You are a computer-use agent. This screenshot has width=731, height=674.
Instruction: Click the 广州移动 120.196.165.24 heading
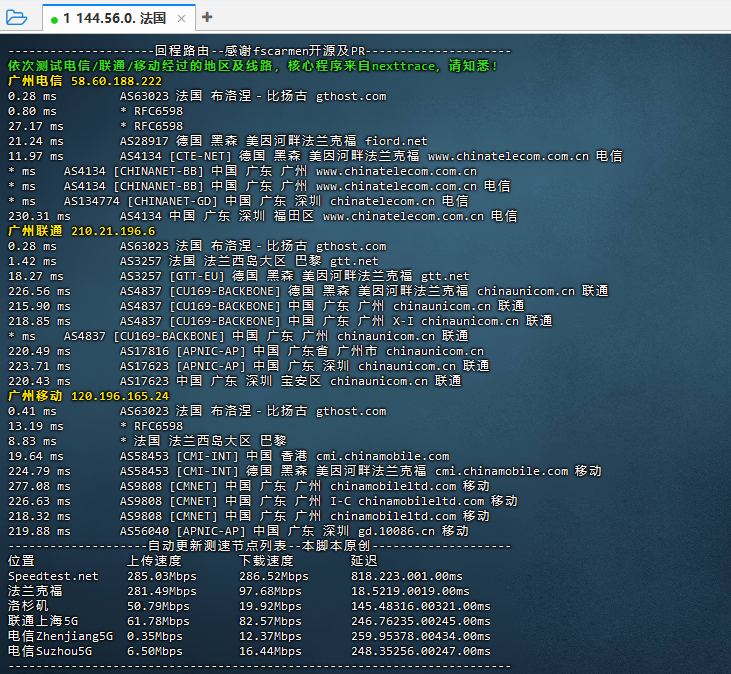click(89, 396)
